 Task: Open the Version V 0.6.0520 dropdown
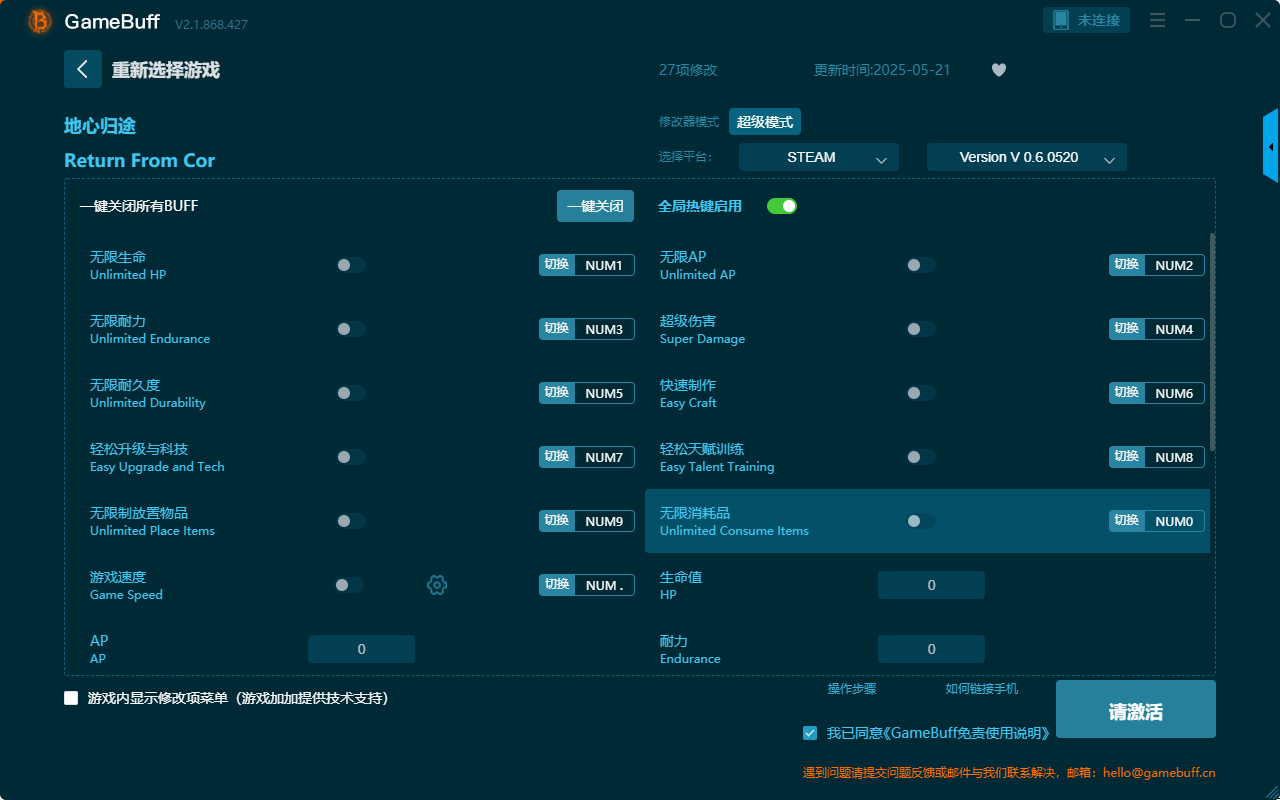tap(1026, 157)
